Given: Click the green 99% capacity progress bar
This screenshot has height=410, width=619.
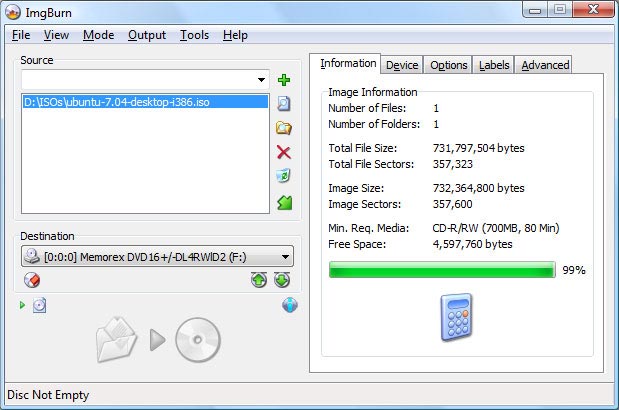Looking at the screenshot, I should pyautogui.click(x=442, y=270).
